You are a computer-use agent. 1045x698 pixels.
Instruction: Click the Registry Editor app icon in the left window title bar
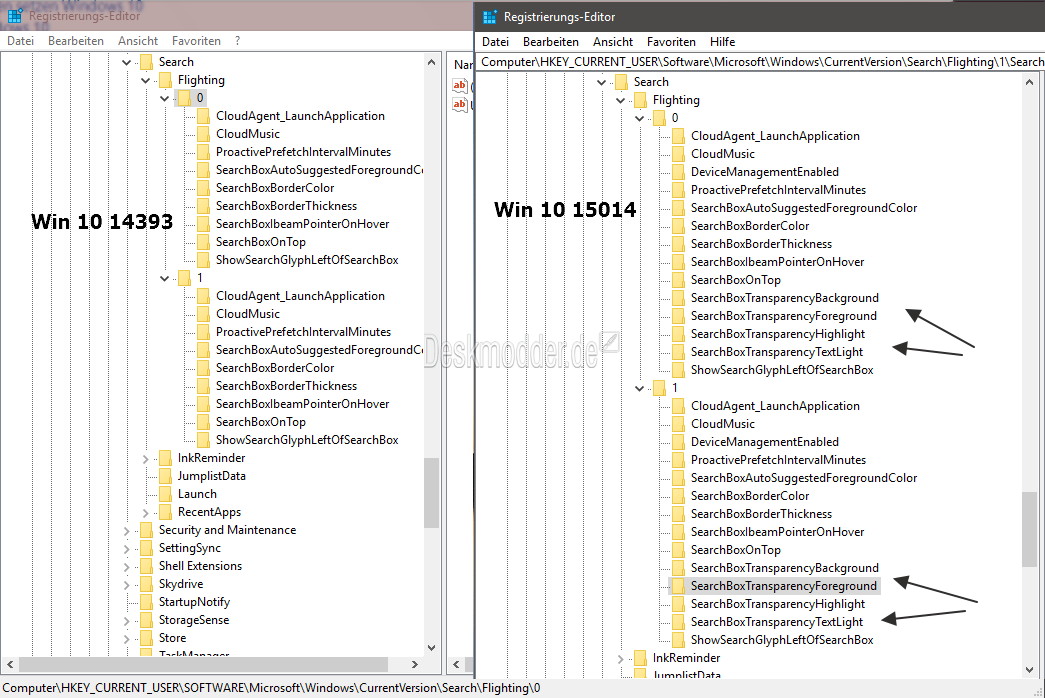[x=15, y=15]
